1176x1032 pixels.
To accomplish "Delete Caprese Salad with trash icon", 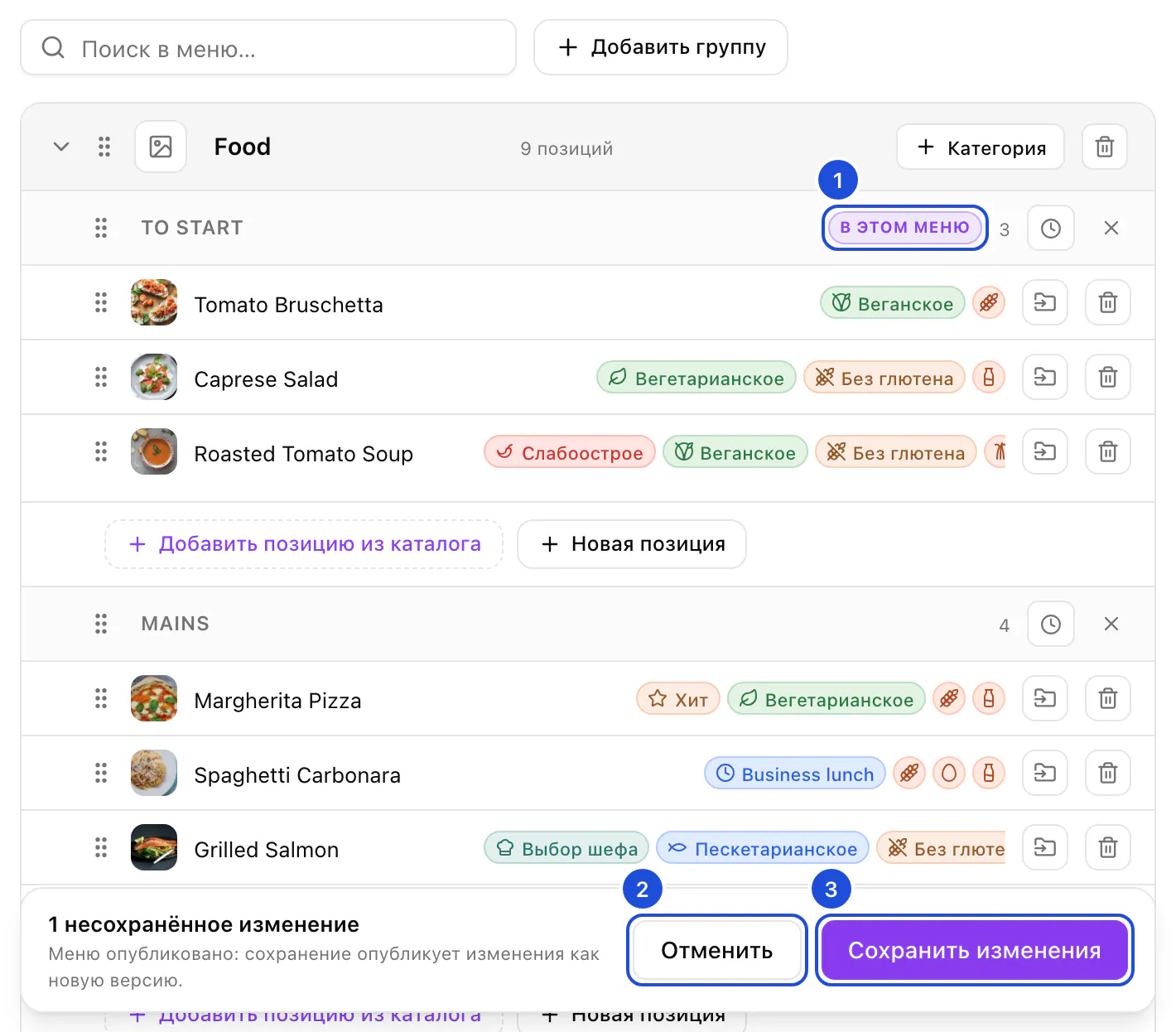I will (x=1108, y=378).
